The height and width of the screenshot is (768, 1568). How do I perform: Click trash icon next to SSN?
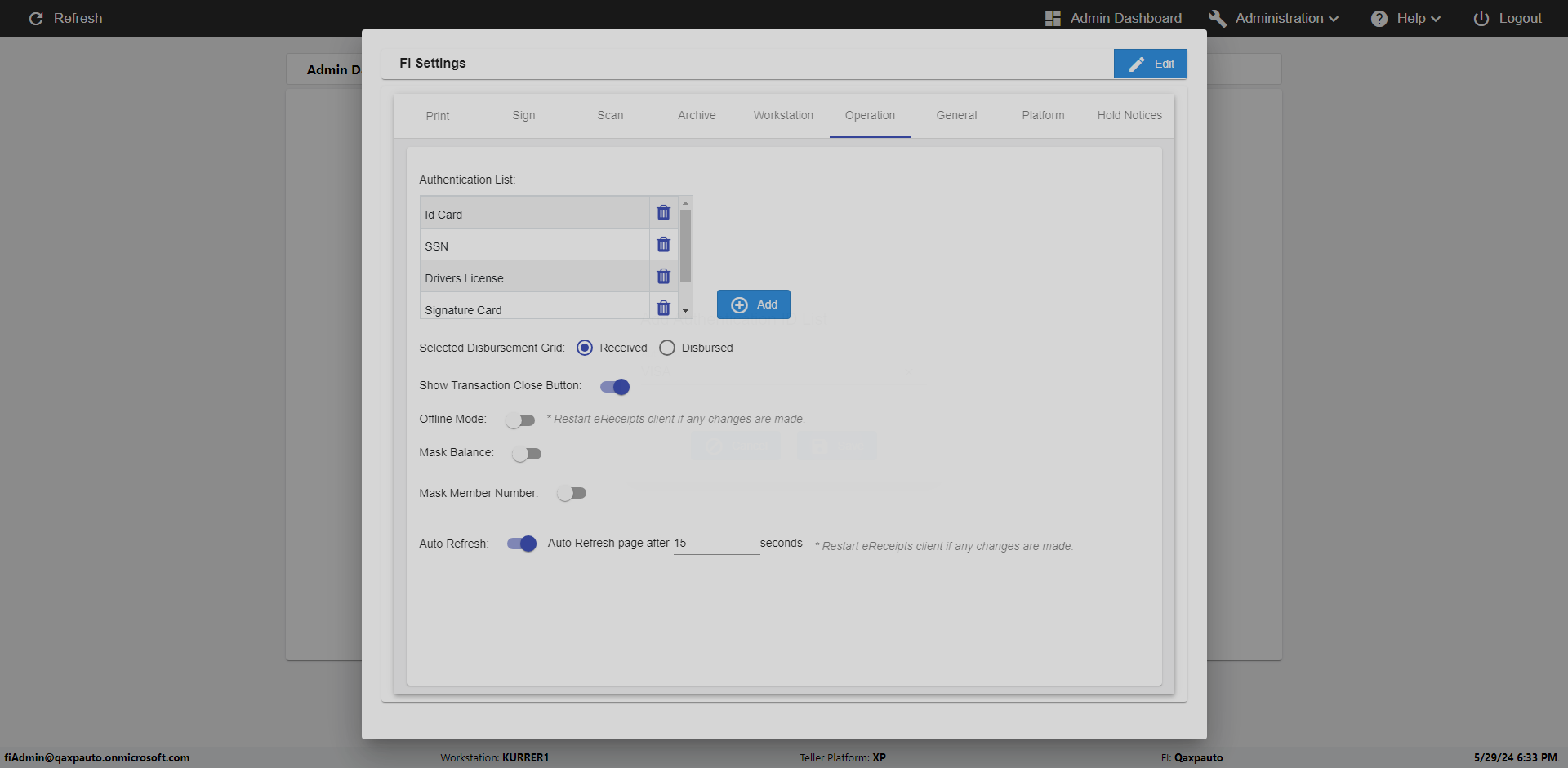663,245
